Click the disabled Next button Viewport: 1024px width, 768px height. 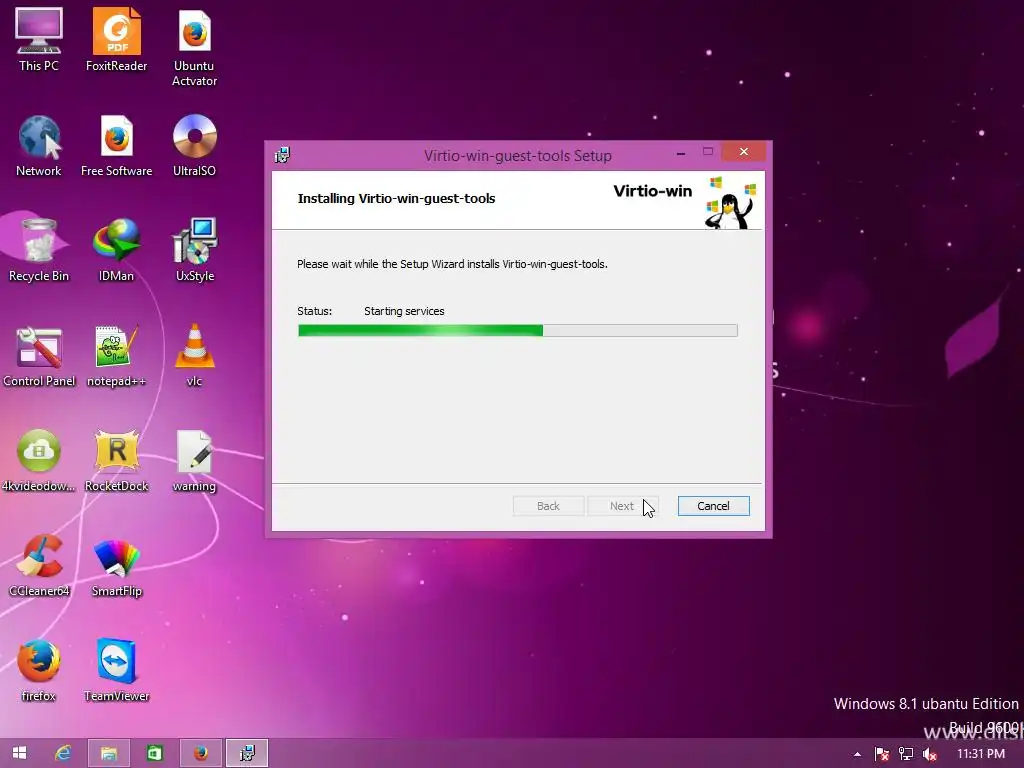[622, 506]
